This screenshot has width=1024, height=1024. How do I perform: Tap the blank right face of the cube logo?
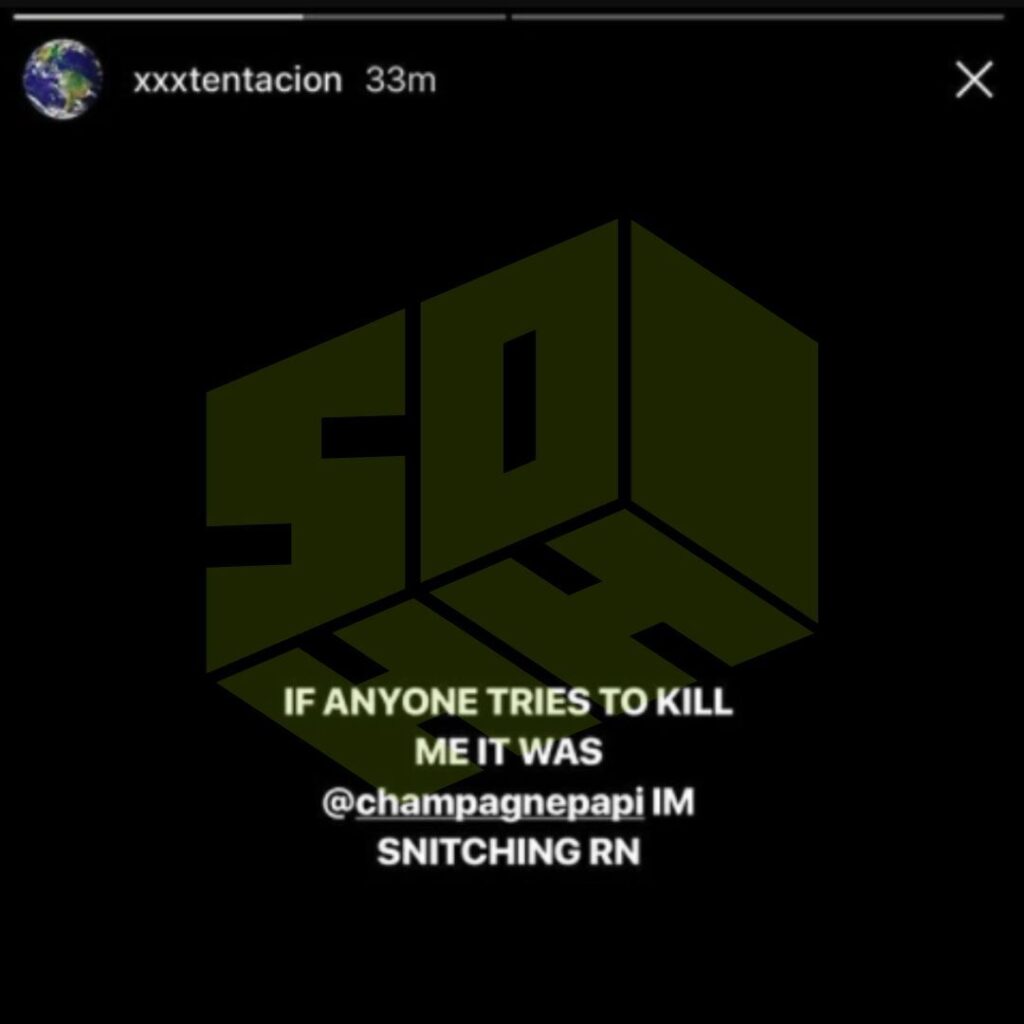click(724, 421)
